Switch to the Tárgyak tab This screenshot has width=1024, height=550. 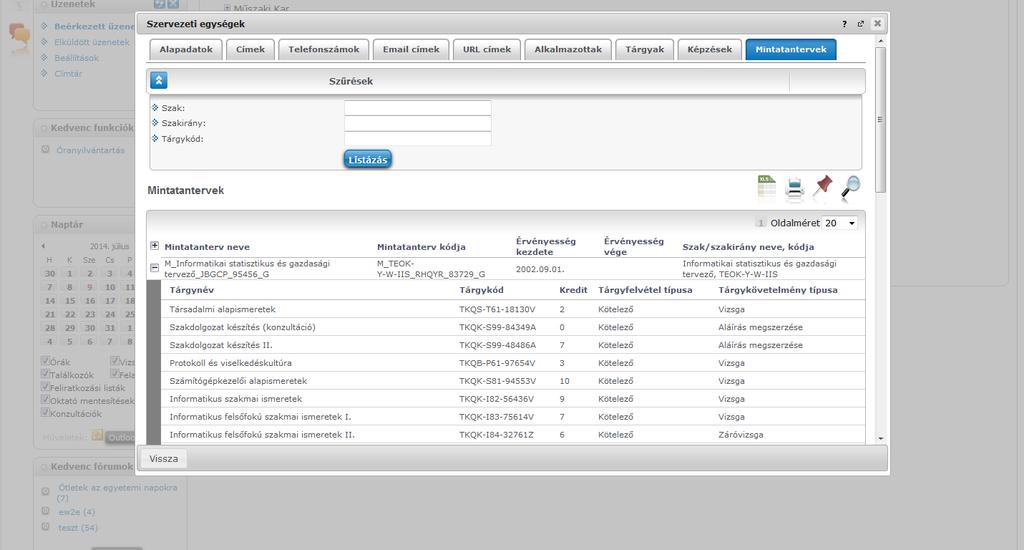(x=645, y=50)
